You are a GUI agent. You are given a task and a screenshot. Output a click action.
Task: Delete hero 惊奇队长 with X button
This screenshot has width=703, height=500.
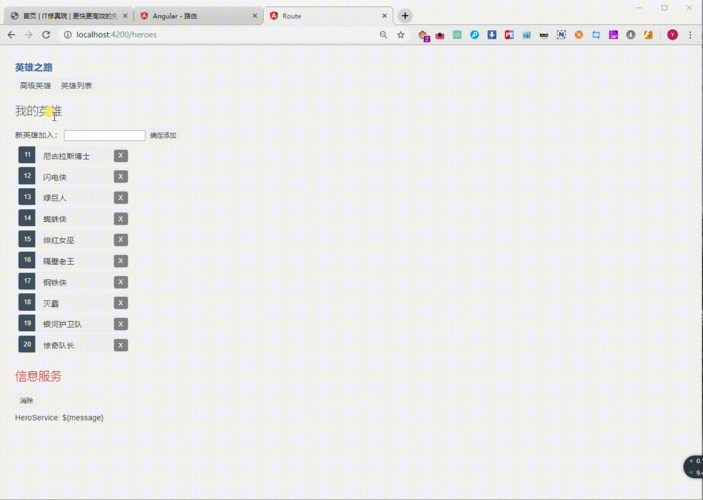[120, 345]
